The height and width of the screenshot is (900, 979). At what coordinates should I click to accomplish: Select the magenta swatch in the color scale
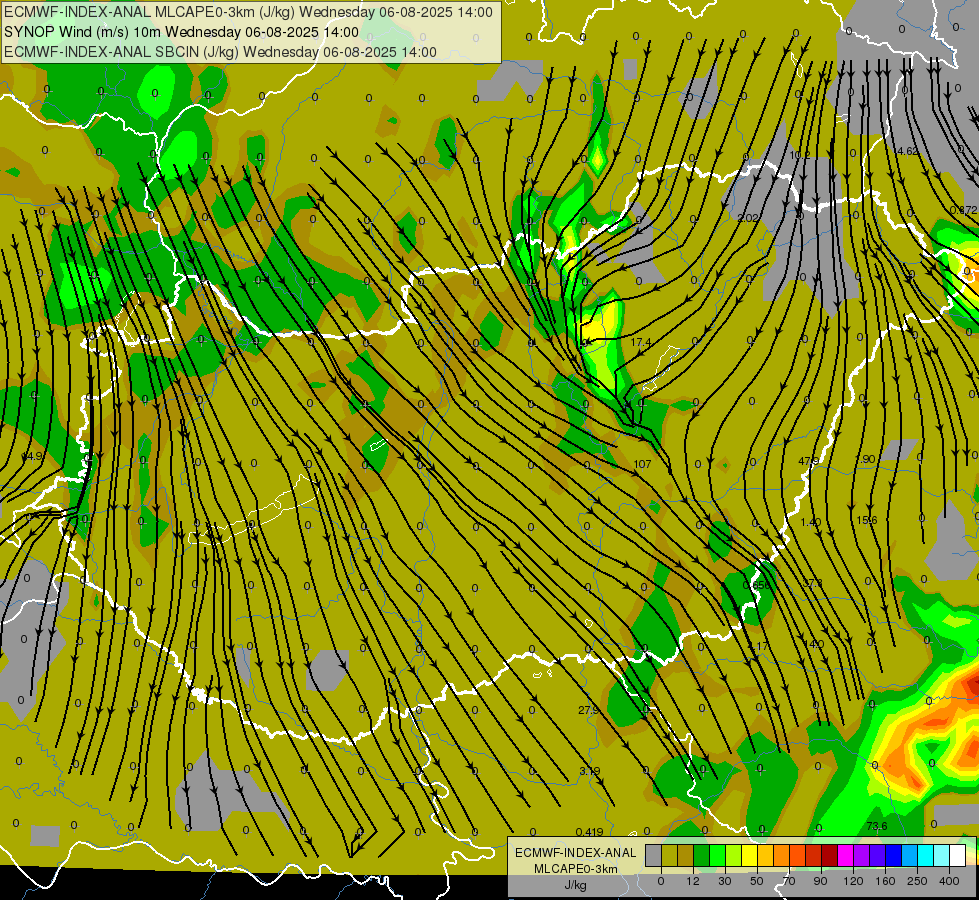845,855
